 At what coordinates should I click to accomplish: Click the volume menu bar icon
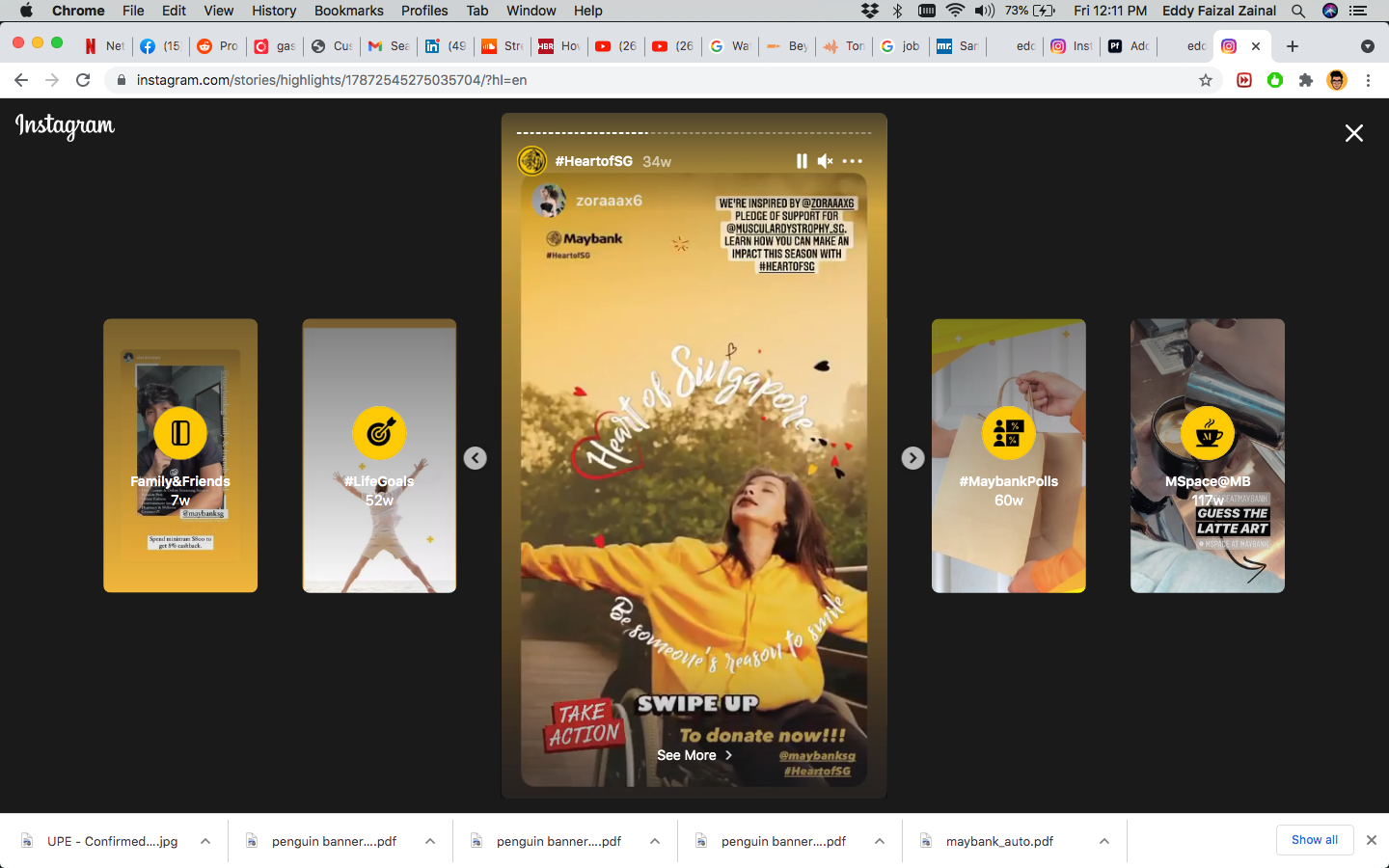(984, 11)
